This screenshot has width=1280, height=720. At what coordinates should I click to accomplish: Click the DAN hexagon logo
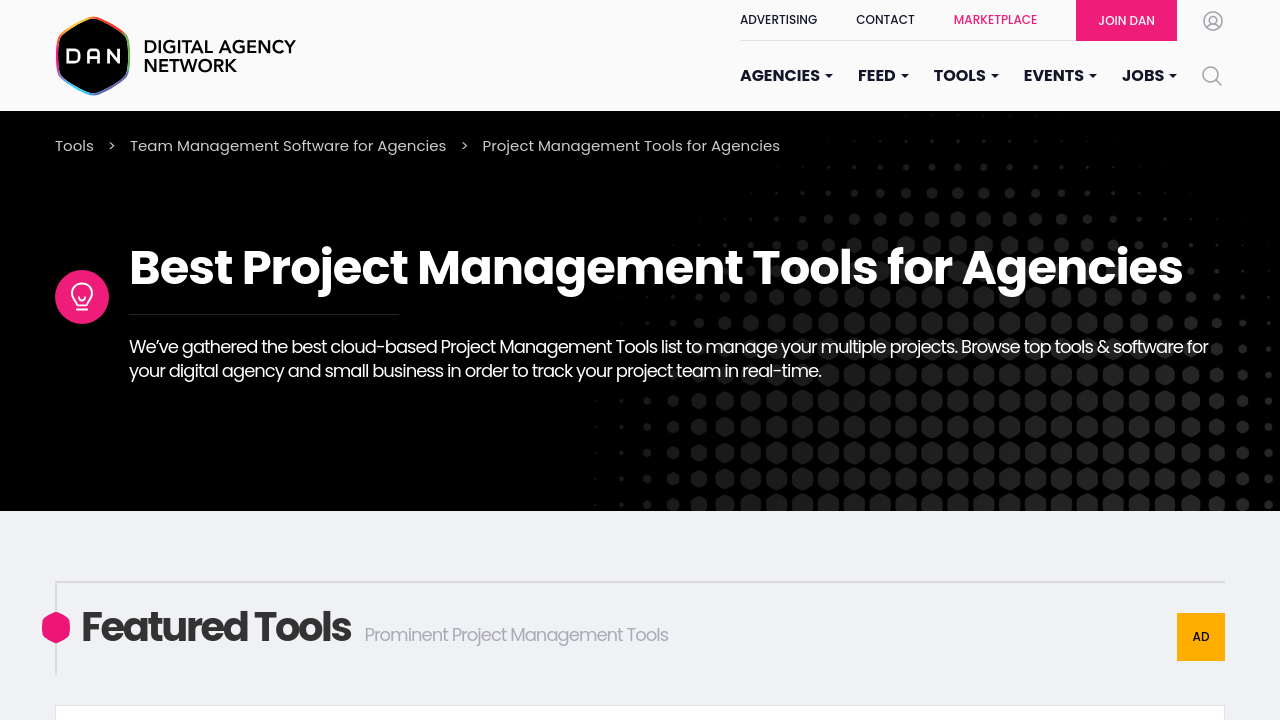click(x=93, y=56)
